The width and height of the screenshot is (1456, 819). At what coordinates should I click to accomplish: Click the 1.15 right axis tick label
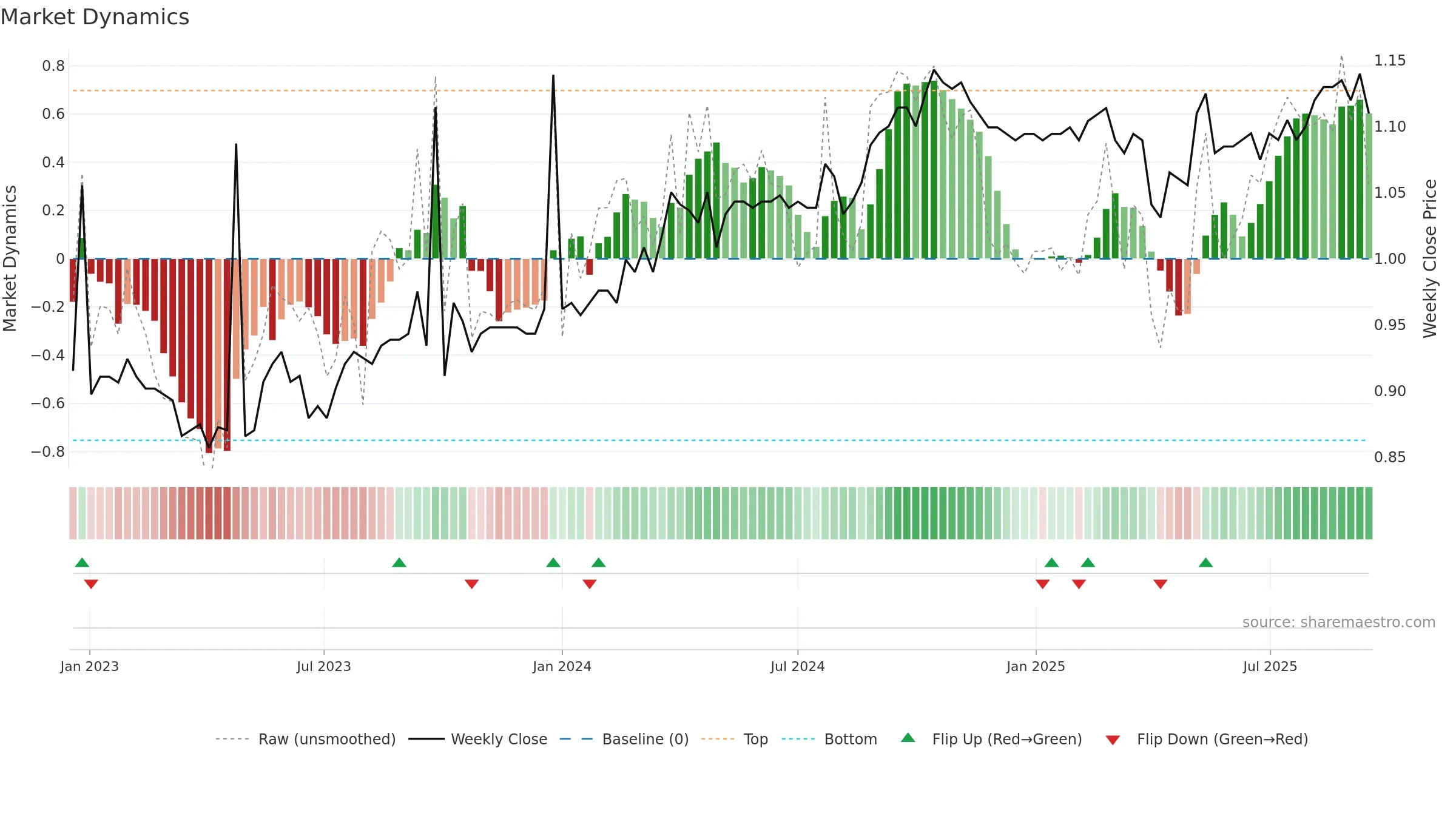[x=1390, y=61]
